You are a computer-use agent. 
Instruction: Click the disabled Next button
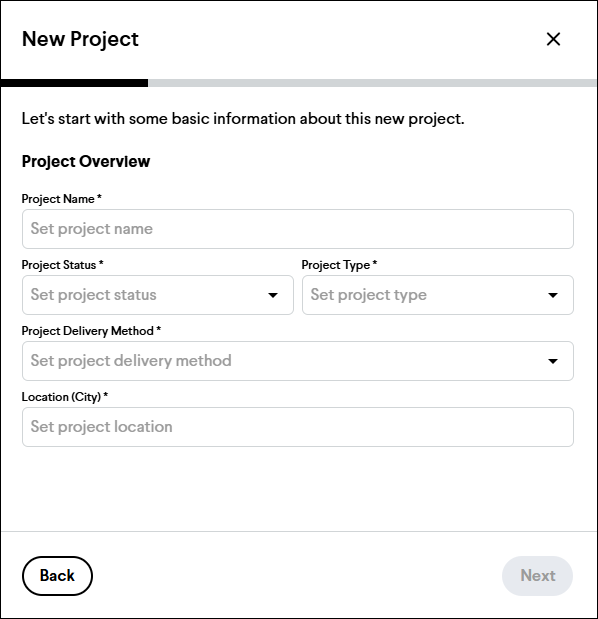point(537,576)
